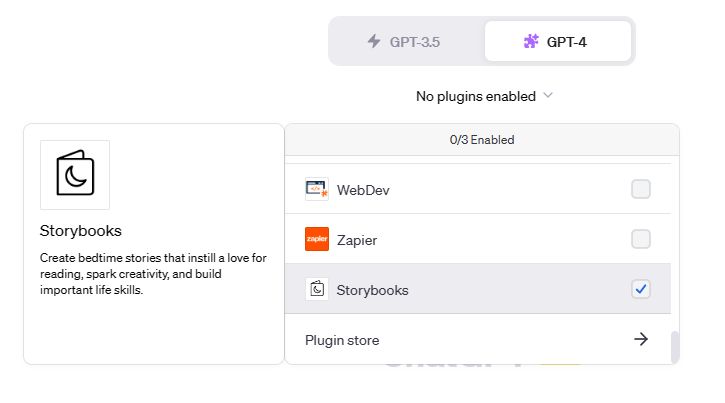Click the Storybooks title in the preview card

80,231
